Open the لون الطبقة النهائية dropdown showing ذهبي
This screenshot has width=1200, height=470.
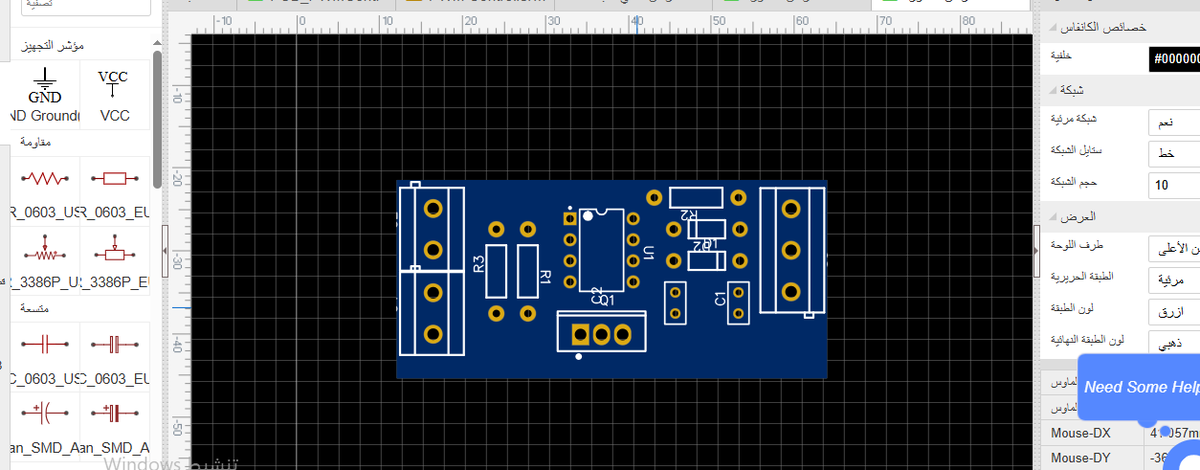(1174, 344)
